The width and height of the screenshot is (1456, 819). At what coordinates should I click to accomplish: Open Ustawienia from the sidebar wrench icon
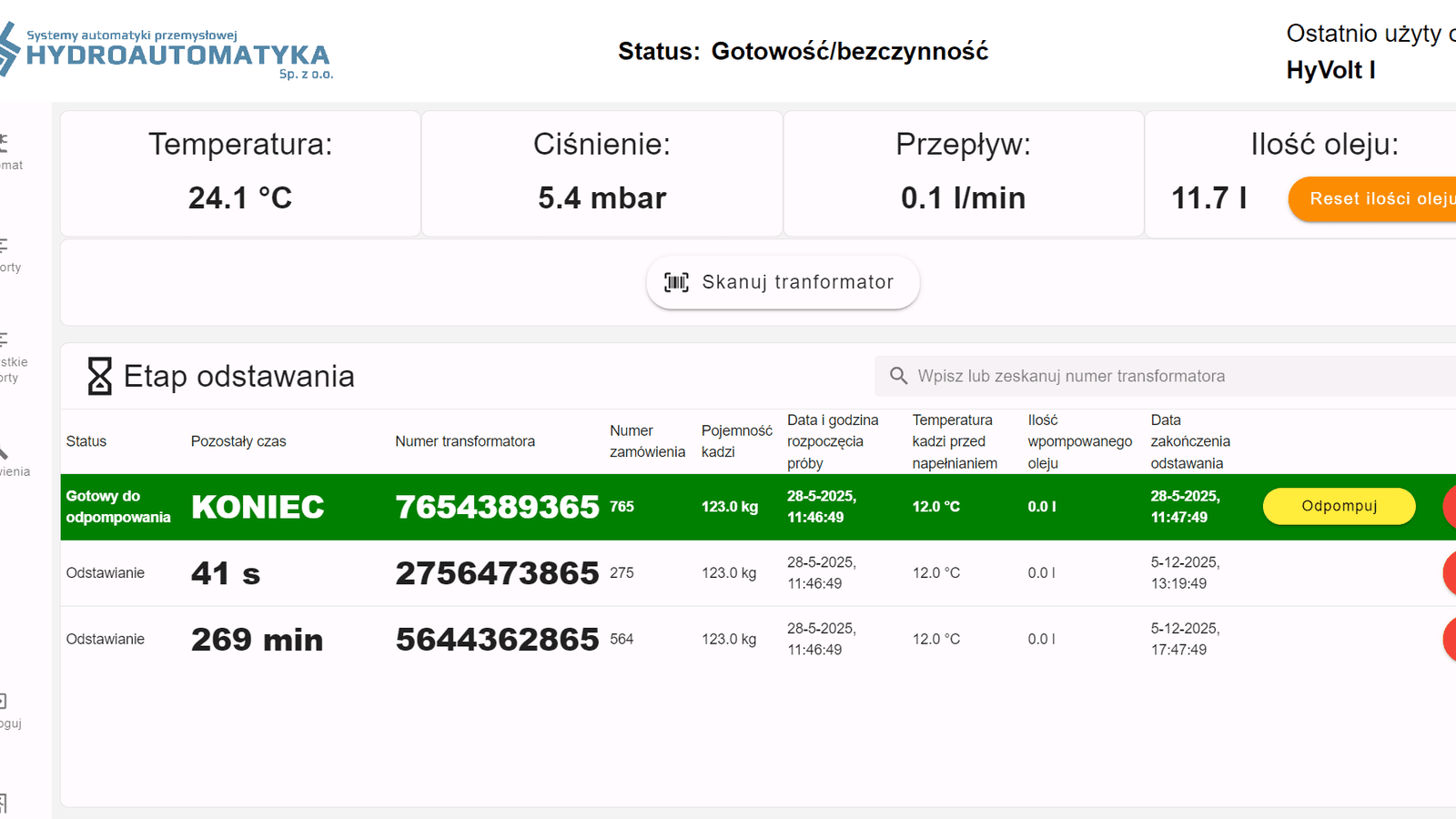coord(7,460)
